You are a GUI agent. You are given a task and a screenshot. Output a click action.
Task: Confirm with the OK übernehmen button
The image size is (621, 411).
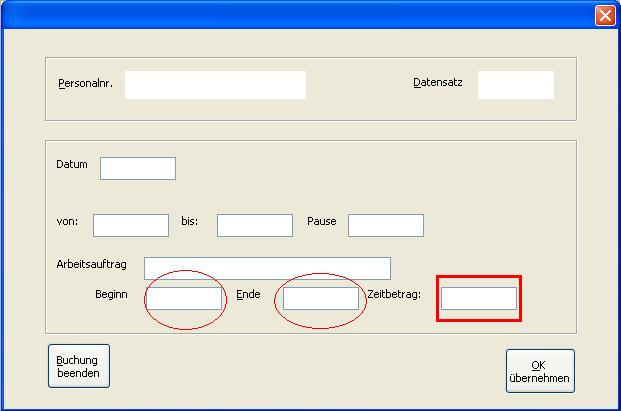[x=540, y=371]
